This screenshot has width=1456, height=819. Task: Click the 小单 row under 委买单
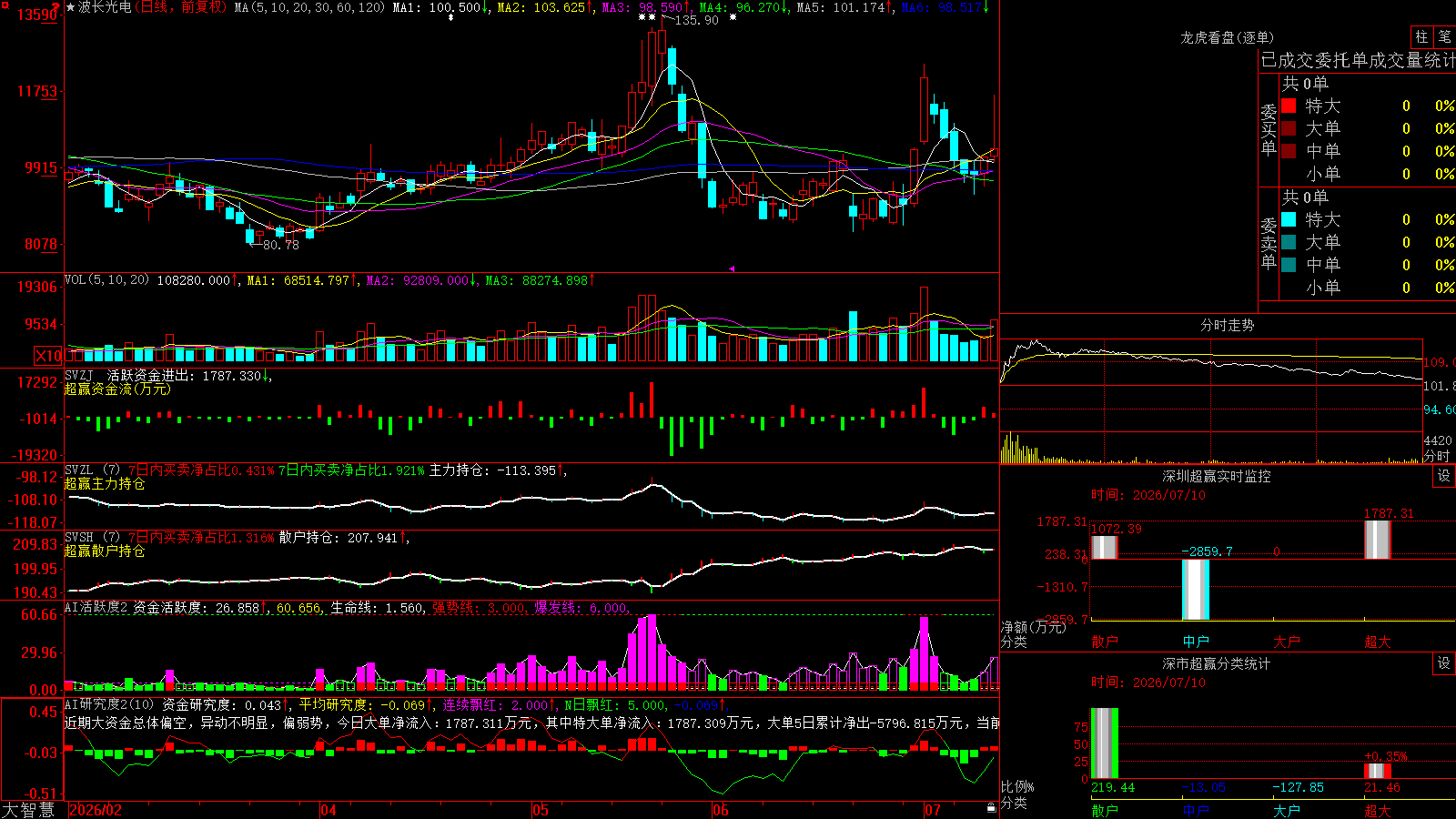(1368, 174)
